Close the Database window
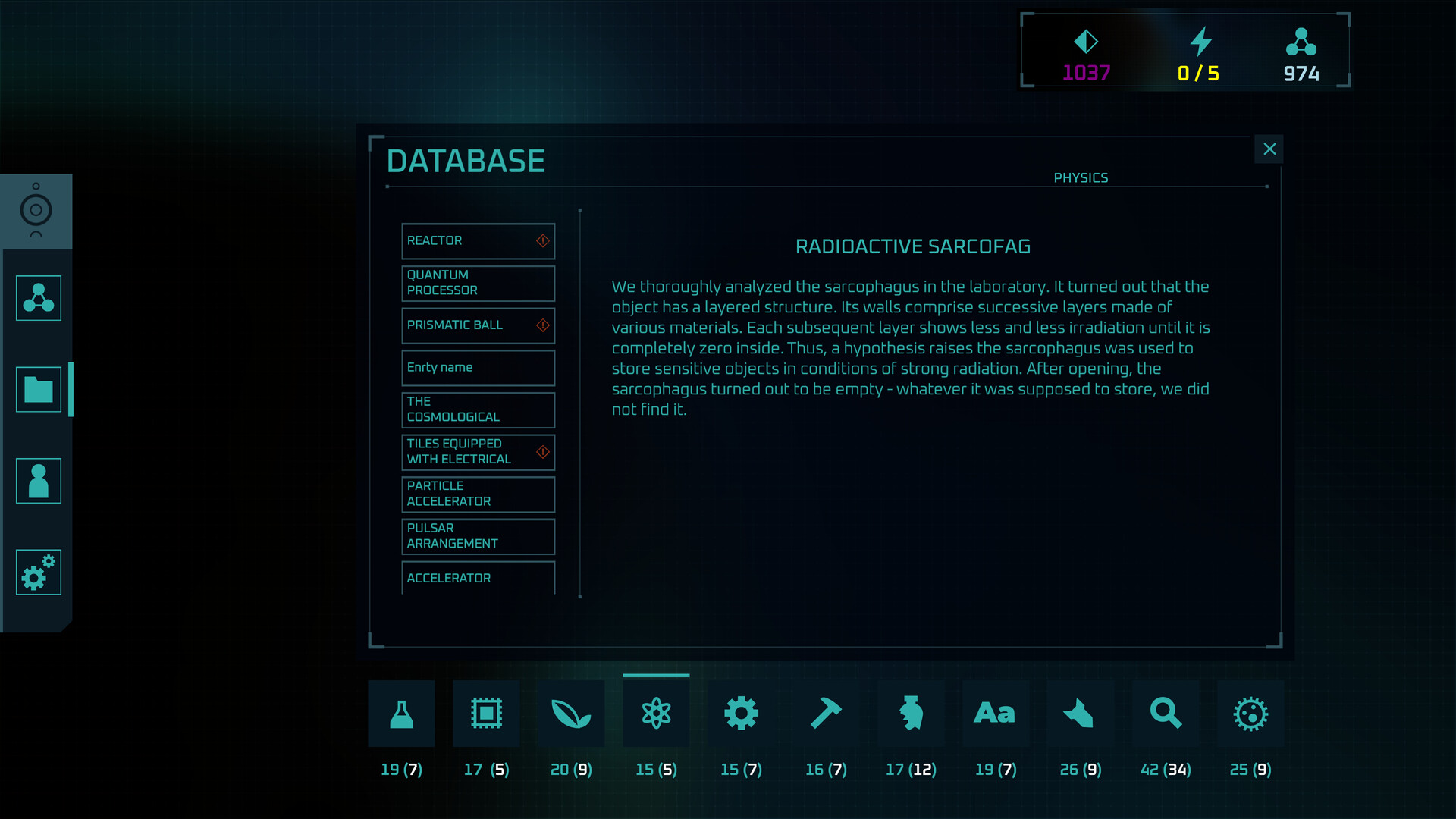This screenshot has width=1456, height=819. [x=1269, y=149]
